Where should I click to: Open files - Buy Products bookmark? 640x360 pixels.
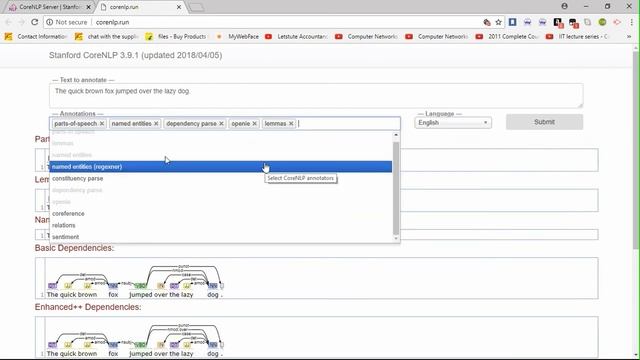click(177, 36)
